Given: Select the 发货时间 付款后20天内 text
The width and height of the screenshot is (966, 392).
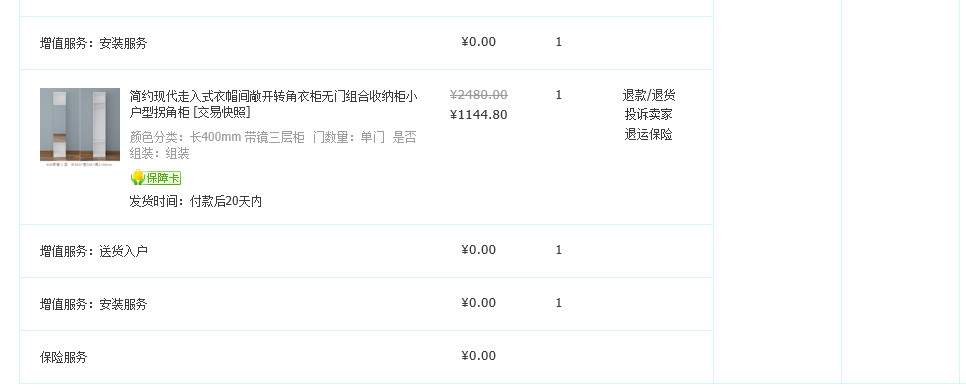Looking at the screenshot, I should (x=195, y=202).
